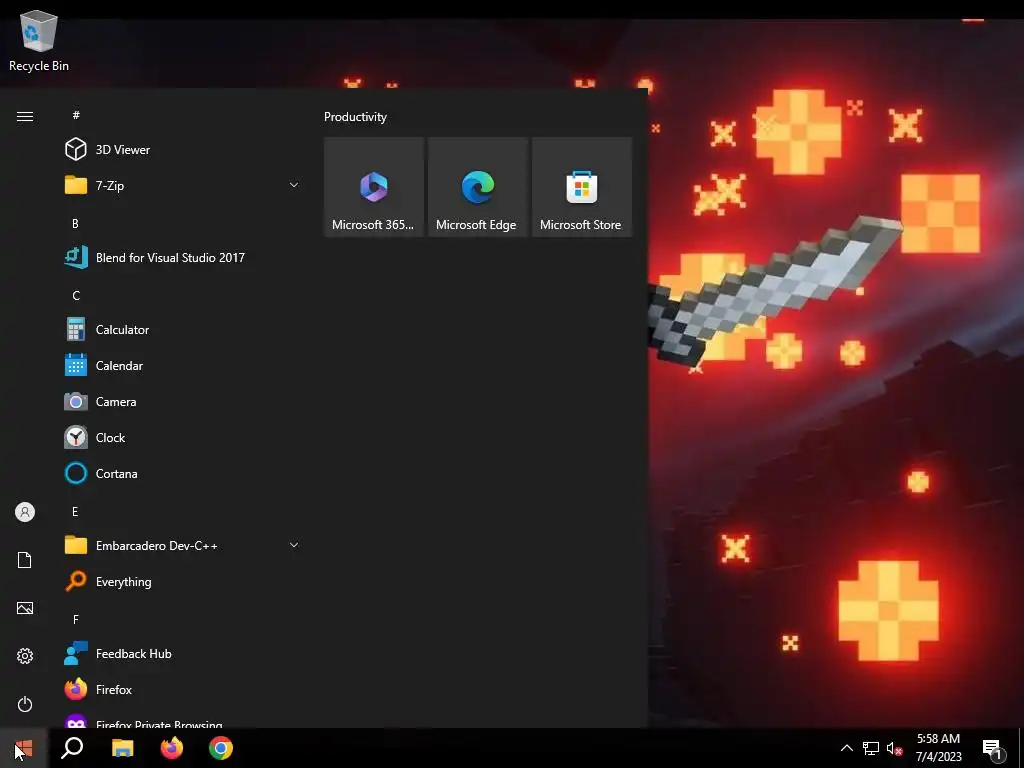Image resolution: width=1024 pixels, height=768 pixels.
Task: Open the Action Center notifications
Action: (993, 748)
